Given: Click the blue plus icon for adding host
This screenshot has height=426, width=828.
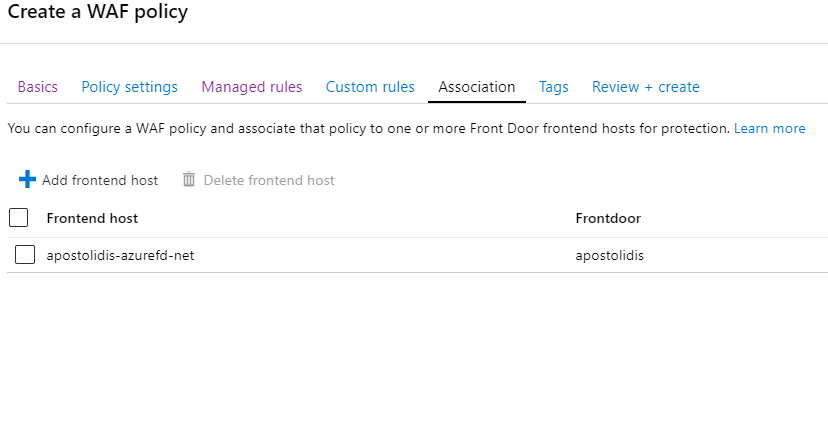Looking at the screenshot, I should [27, 179].
